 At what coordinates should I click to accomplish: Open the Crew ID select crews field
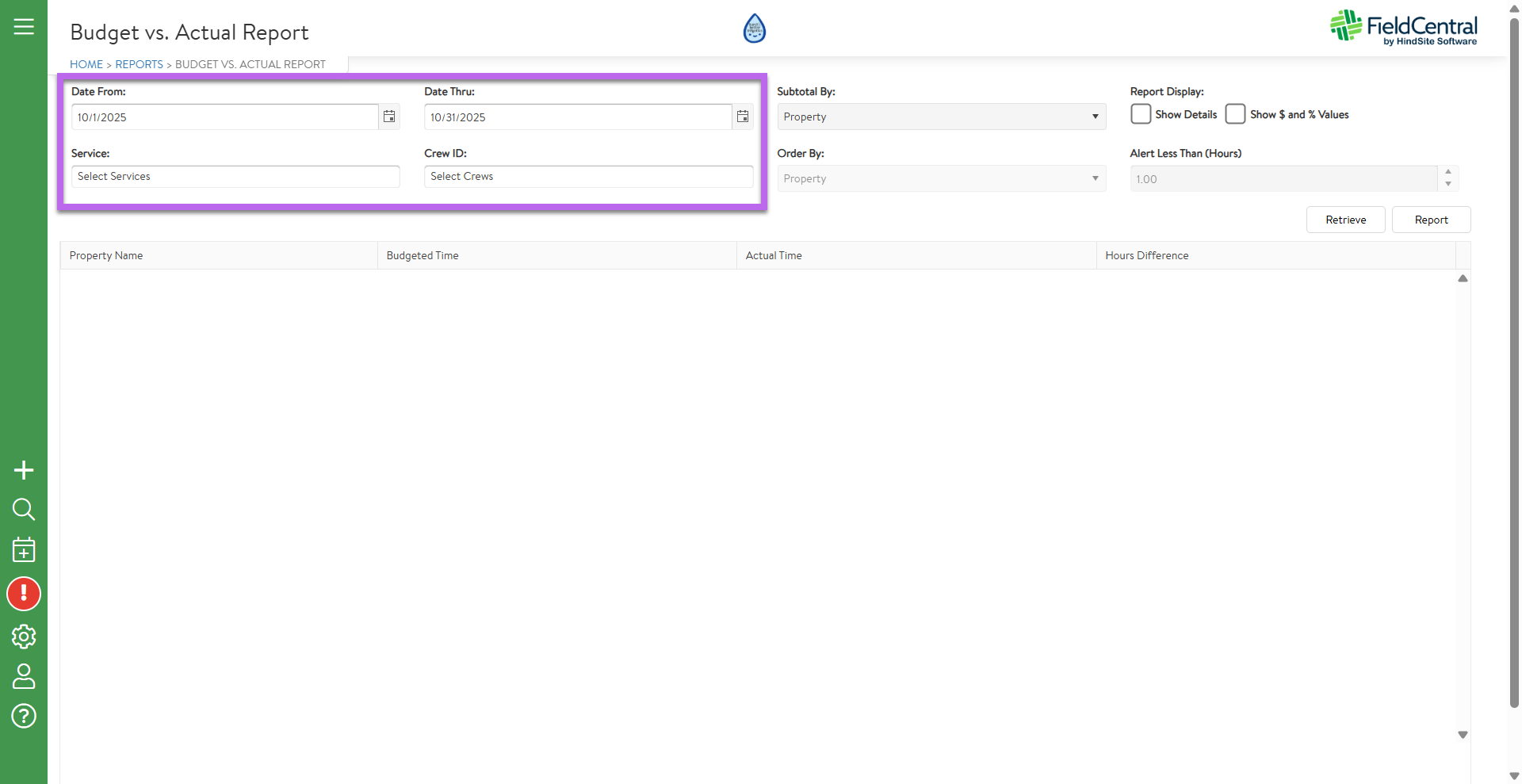[588, 177]
